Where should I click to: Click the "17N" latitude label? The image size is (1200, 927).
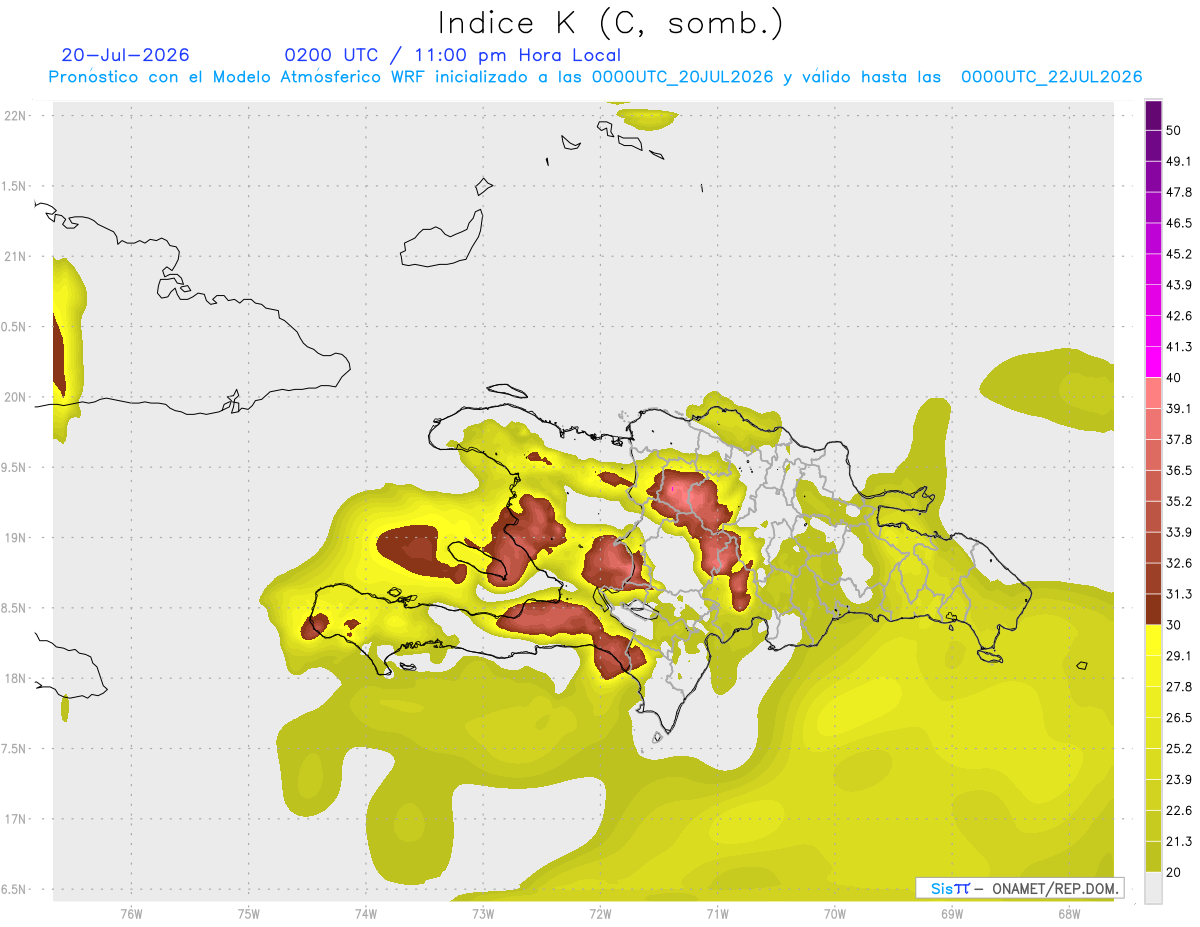[x=15, y=819]
